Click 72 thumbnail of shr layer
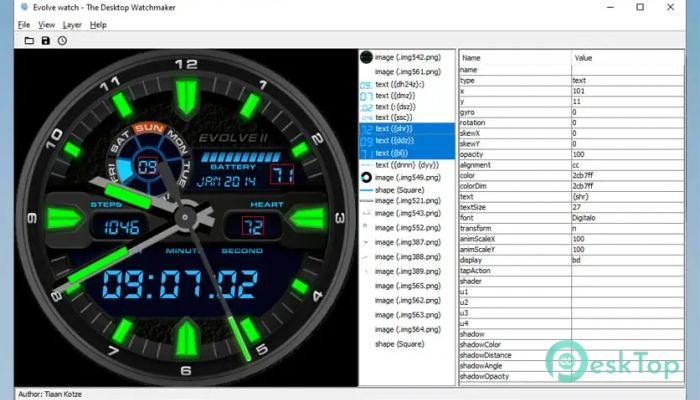Viewport: 700px width, 400px height. 366,129
